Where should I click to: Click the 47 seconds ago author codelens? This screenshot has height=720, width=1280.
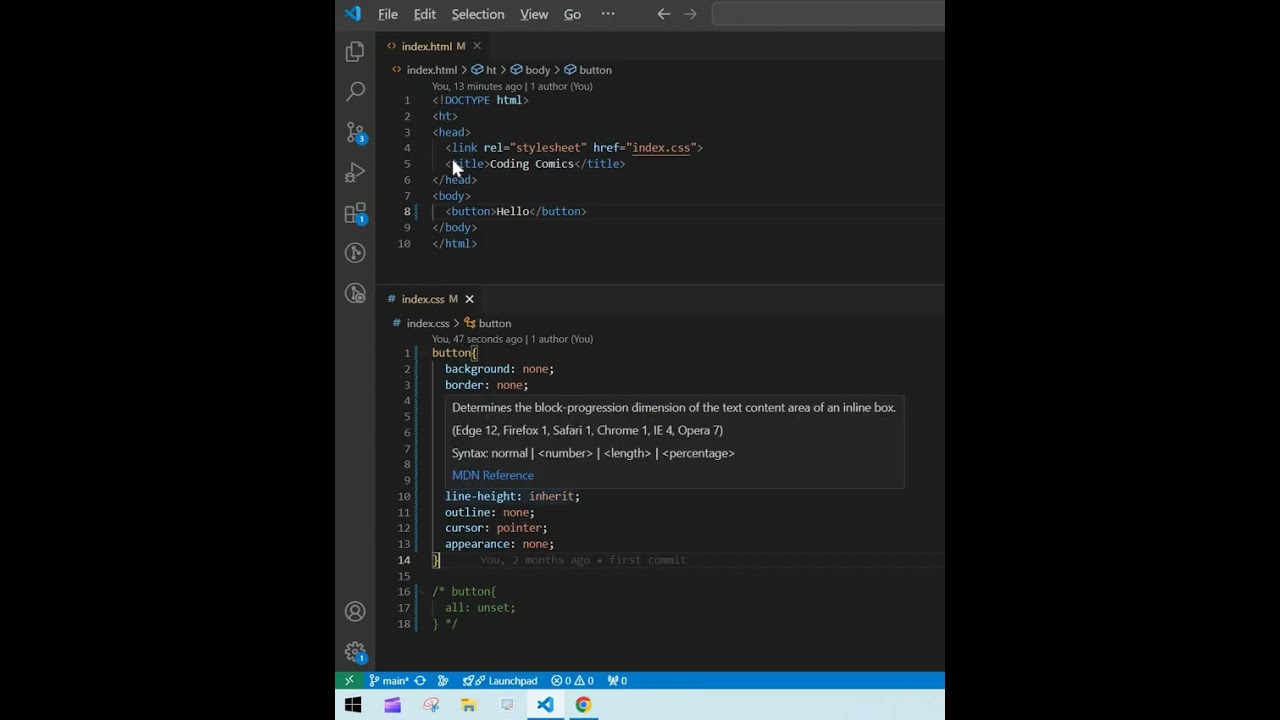[512, 339]
